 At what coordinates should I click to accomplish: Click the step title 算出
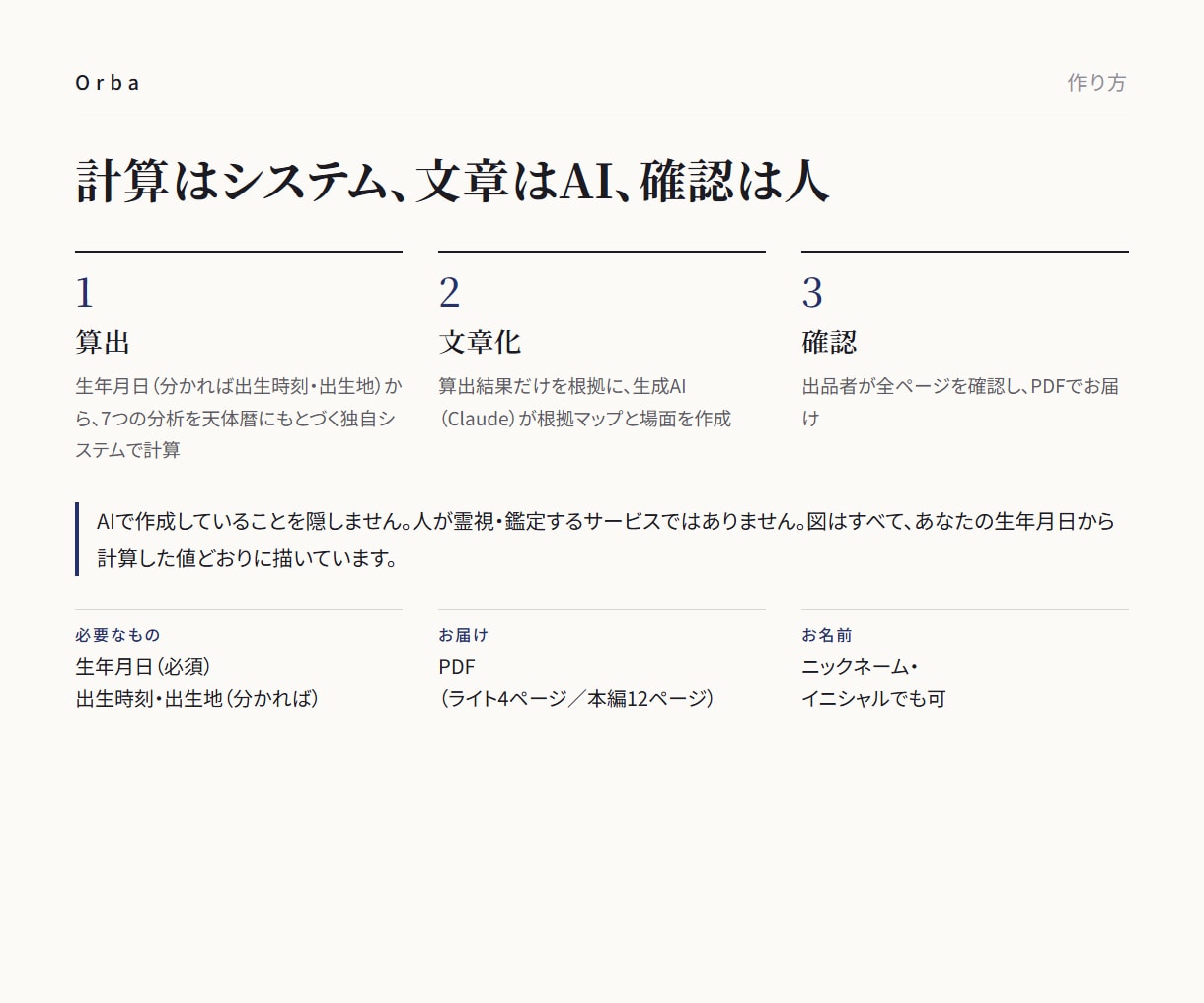(103, 343)
